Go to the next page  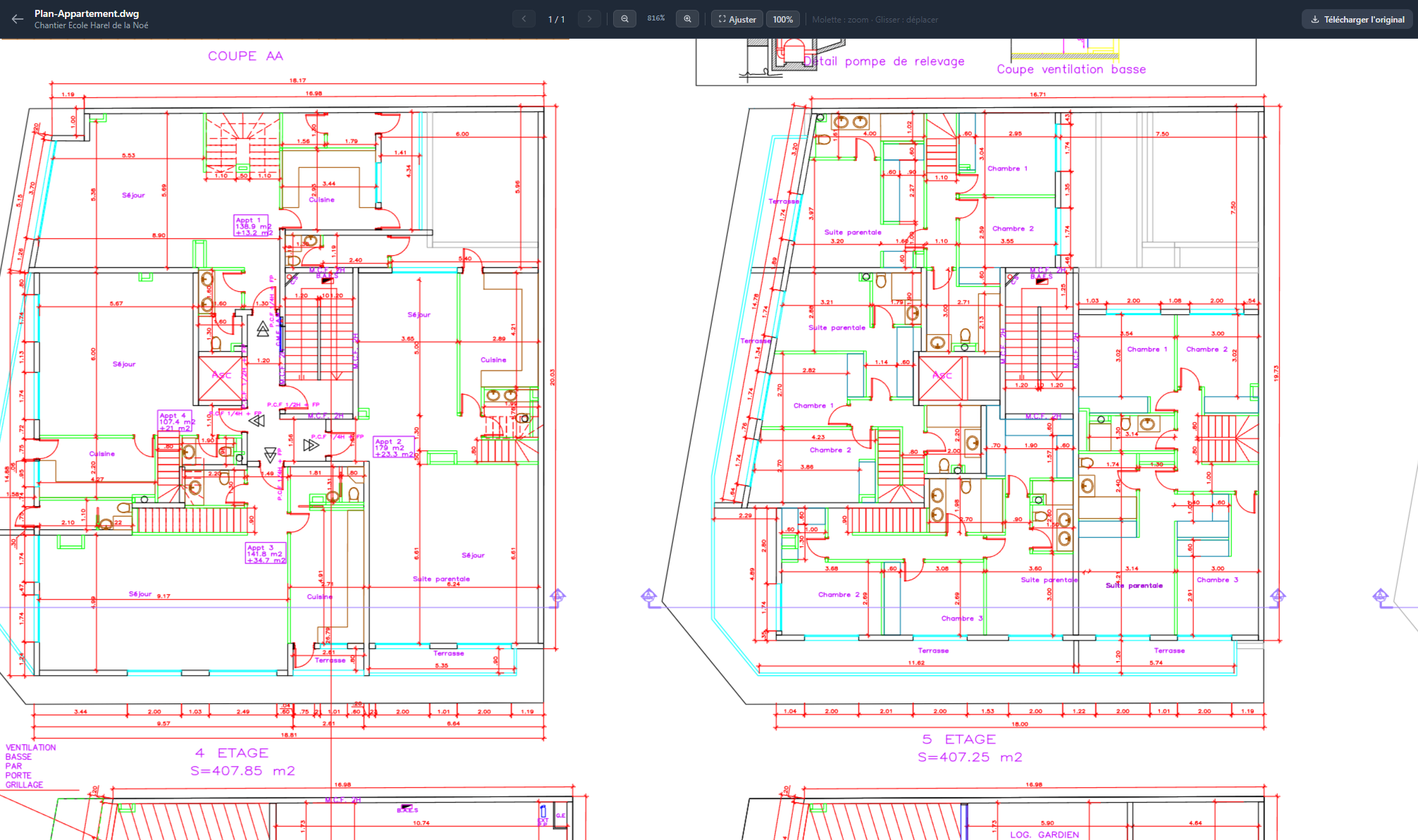click(x=589, y=19)
